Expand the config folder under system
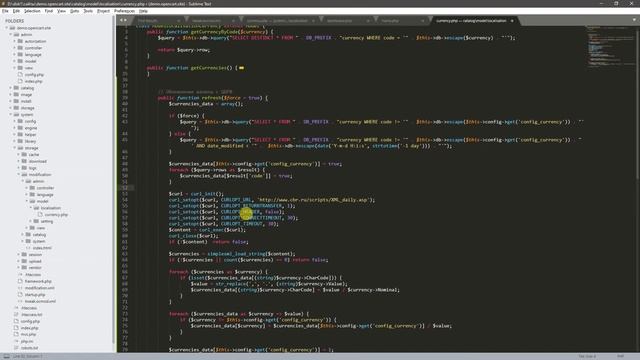Screen dimensions: 640x360 pyautogui.click(x=15, y=121)
